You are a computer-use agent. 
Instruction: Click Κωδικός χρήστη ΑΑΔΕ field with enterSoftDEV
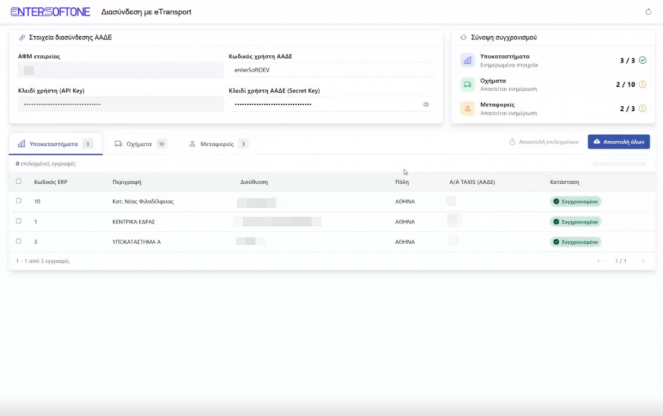tap(331, 70)
